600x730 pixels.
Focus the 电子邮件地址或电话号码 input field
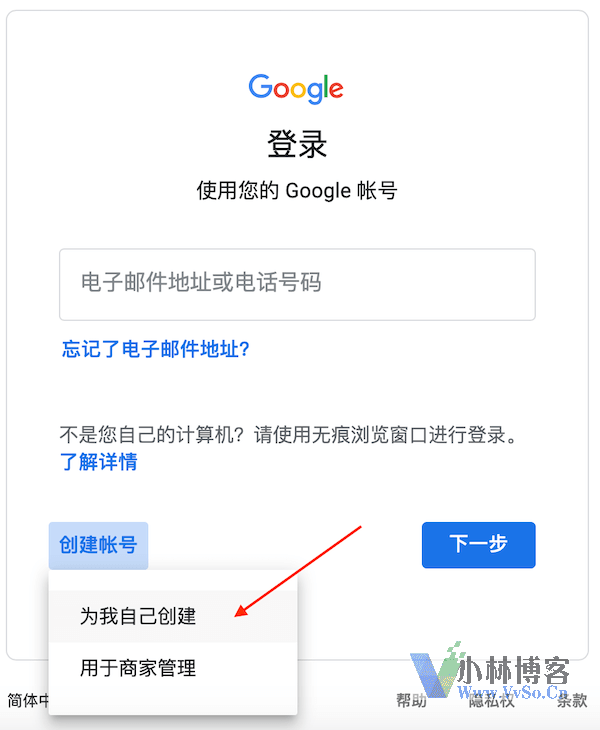tap(297, 284)
